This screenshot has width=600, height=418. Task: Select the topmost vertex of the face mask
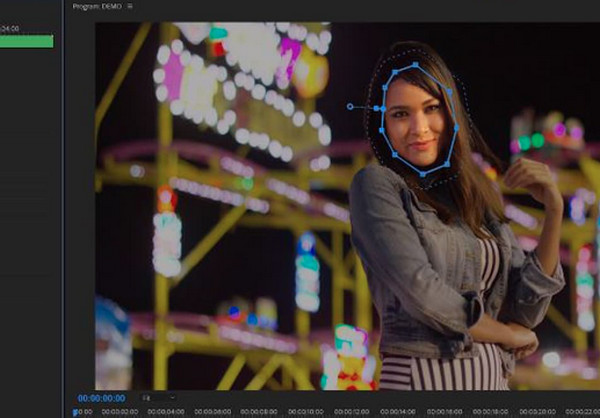[416, 65]
